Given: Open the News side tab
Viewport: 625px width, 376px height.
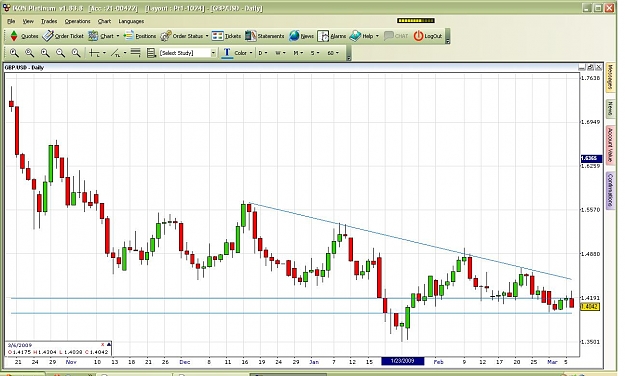Looking at the screenshot, I should 610,108.
